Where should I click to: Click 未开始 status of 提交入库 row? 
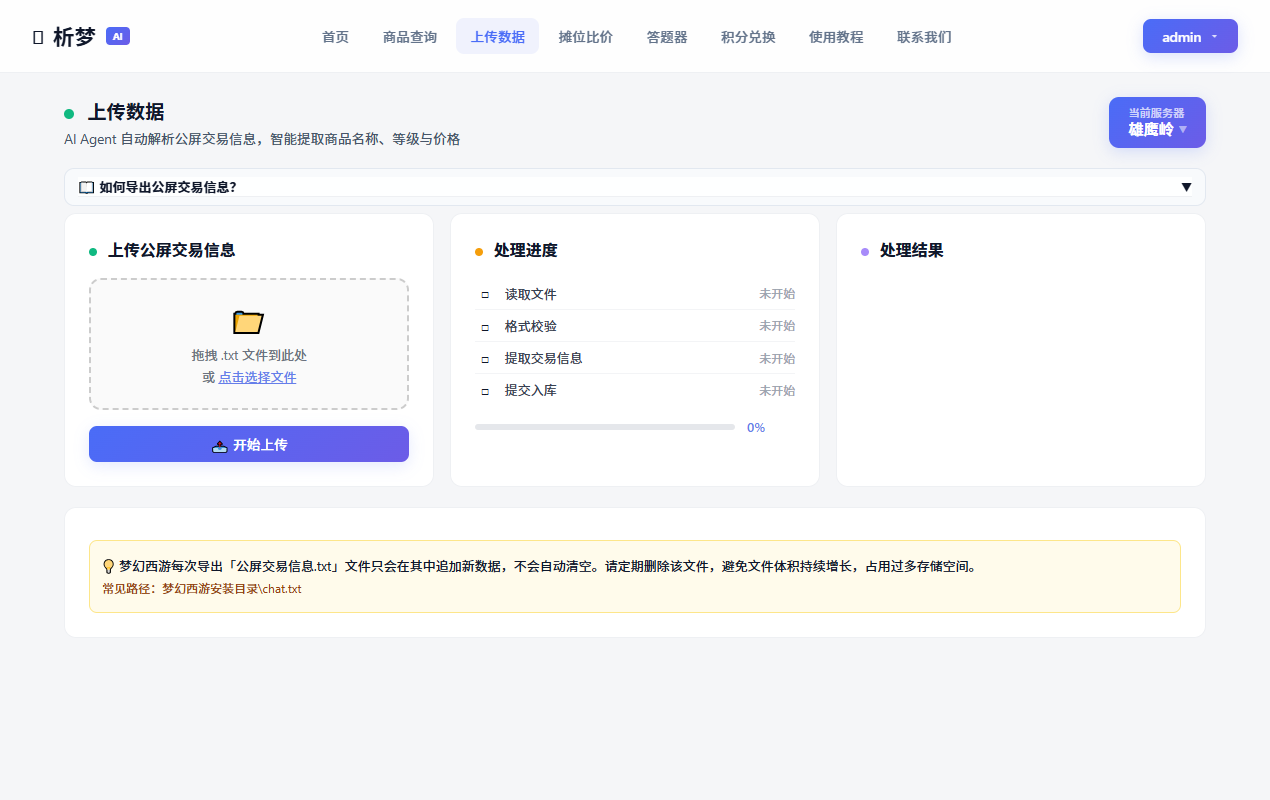click(x=777, y=390)
